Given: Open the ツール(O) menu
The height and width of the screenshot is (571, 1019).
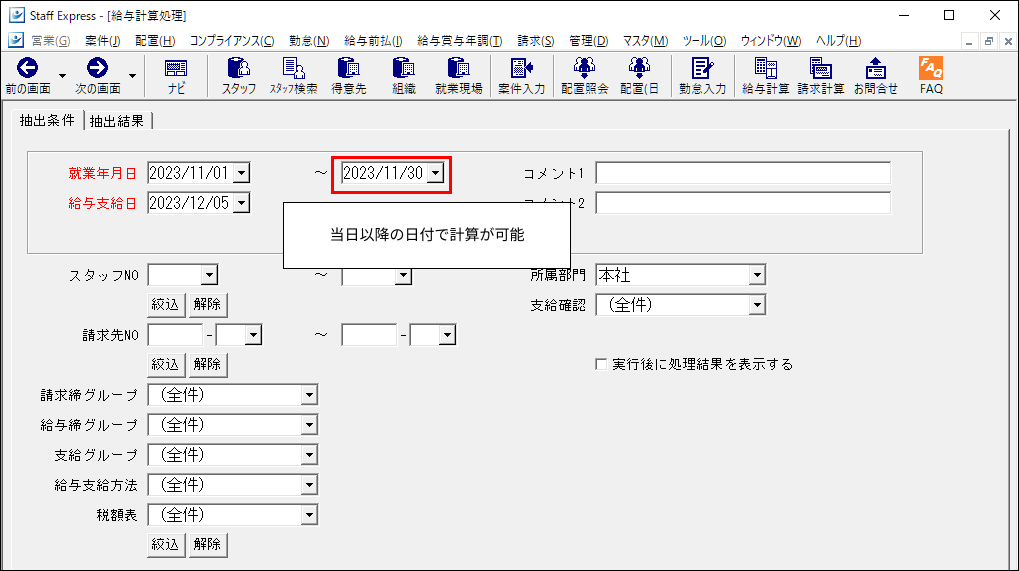Looking at the screenshot, I should point(704,41).
